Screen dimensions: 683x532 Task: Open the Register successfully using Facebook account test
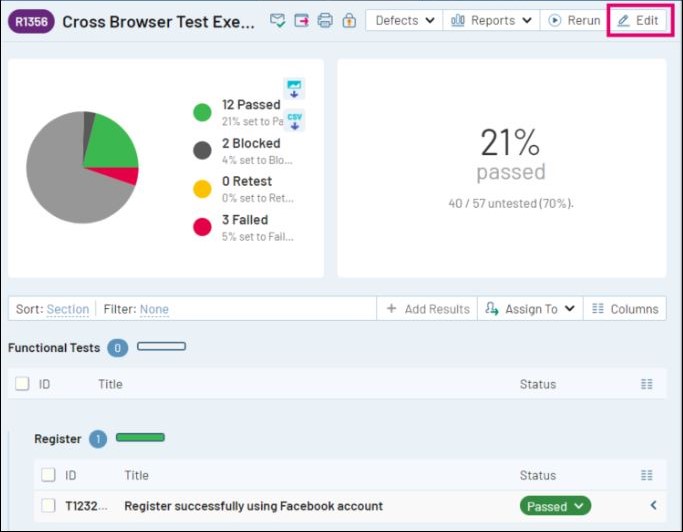(x=253, y=506)
